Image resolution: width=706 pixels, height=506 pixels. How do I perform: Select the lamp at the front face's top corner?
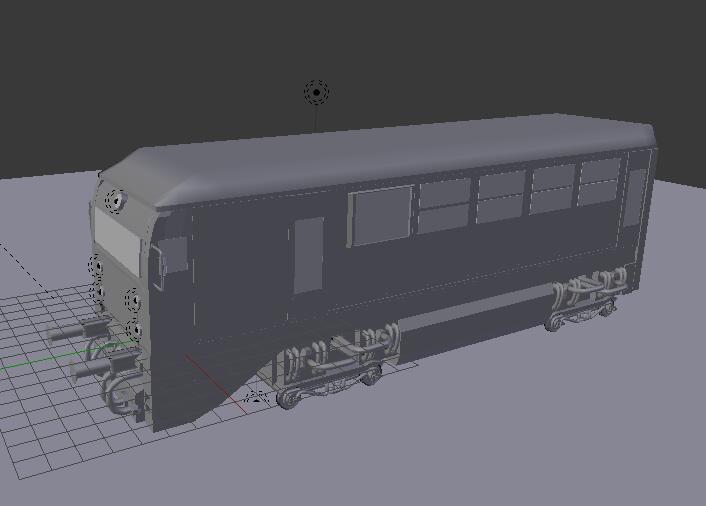tap(116, 201)
